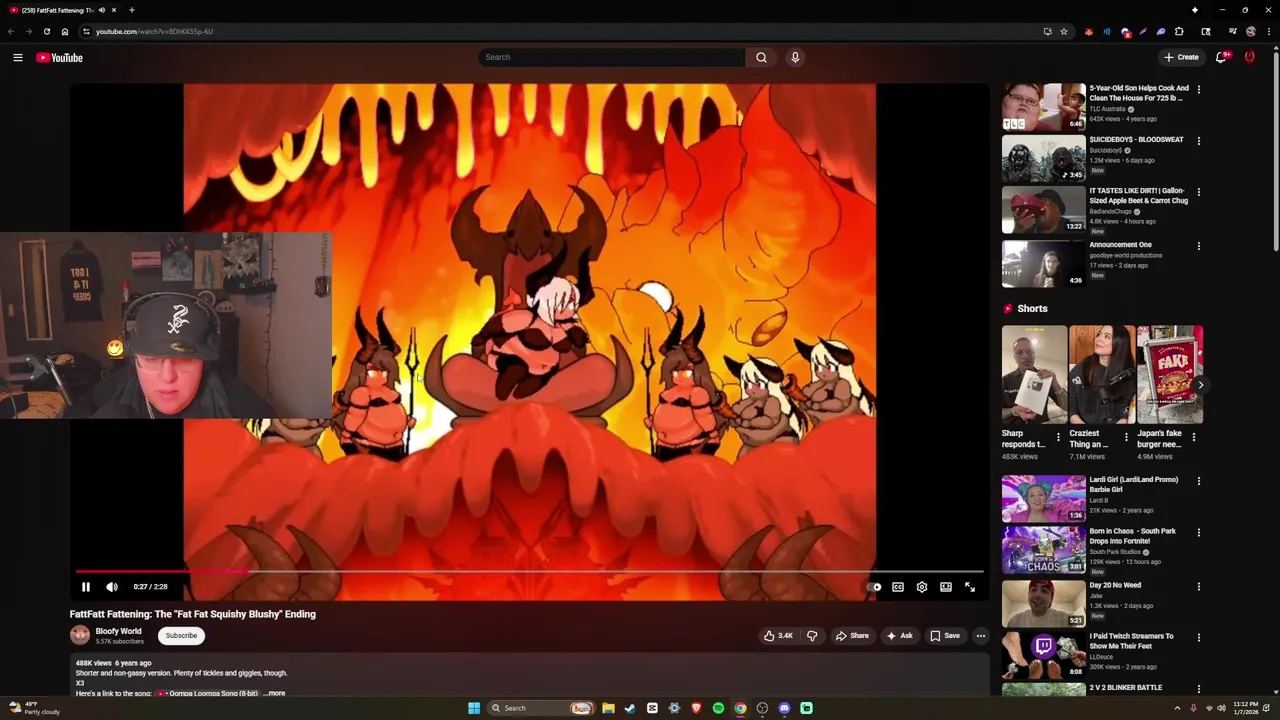Pause the video with the player control

[86, 587]
